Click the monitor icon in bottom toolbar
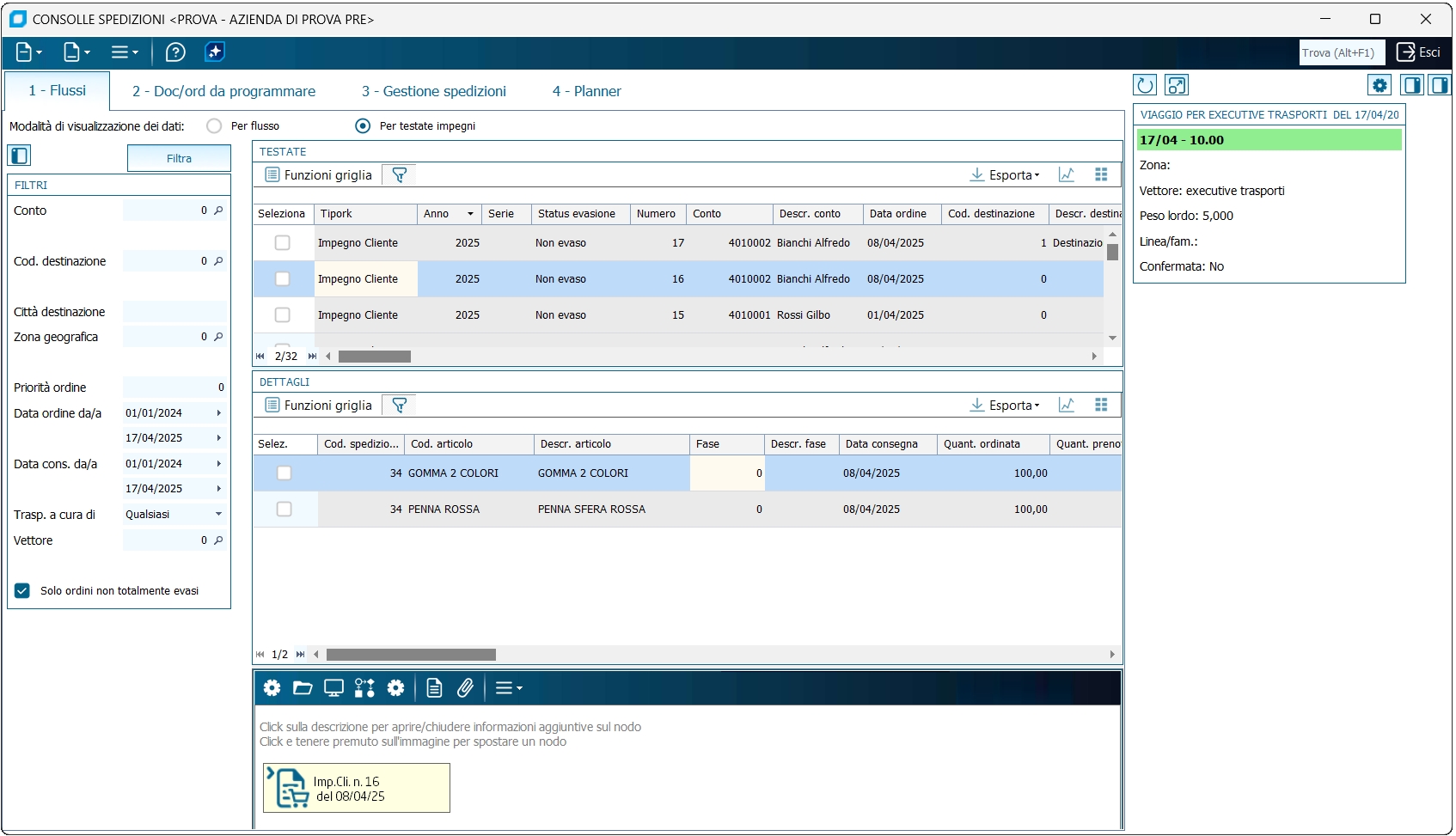Screen dimensions: 1456x836 tap(333, 687)
